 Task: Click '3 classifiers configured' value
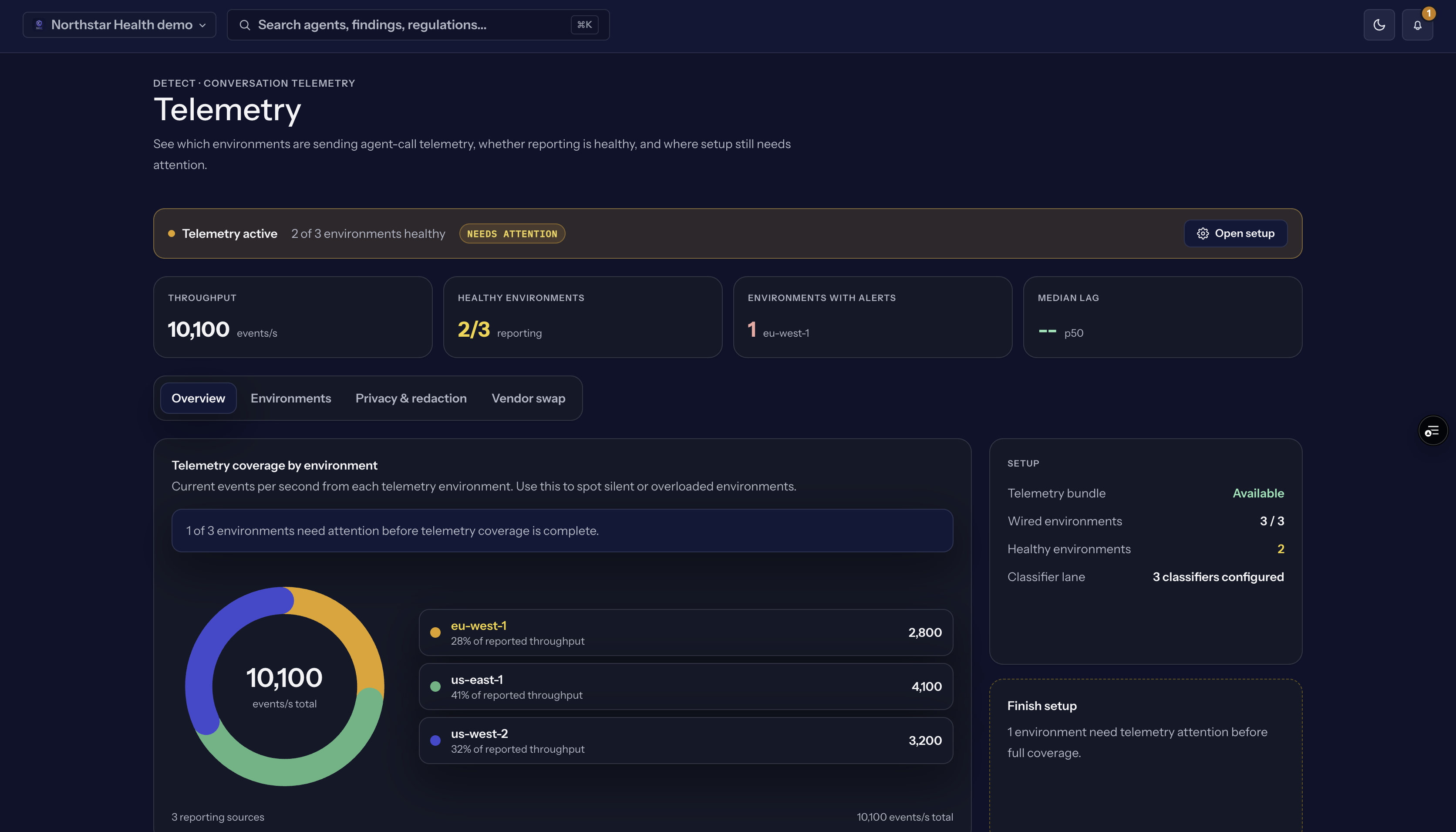(1218, 577)
